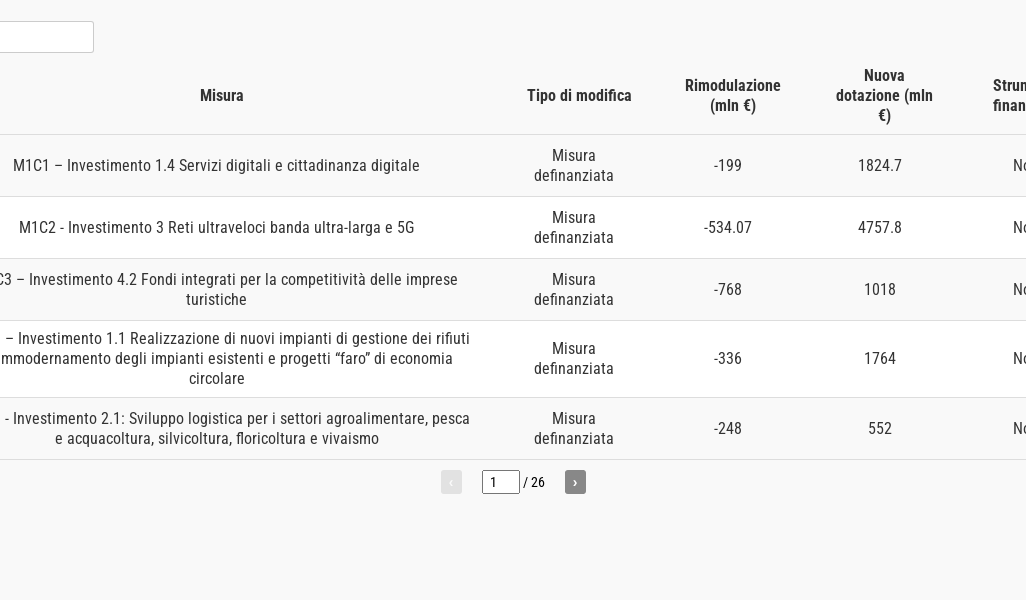Sort by Nuova dotazione column header
1026x600 pixels.
coord(884,96)
